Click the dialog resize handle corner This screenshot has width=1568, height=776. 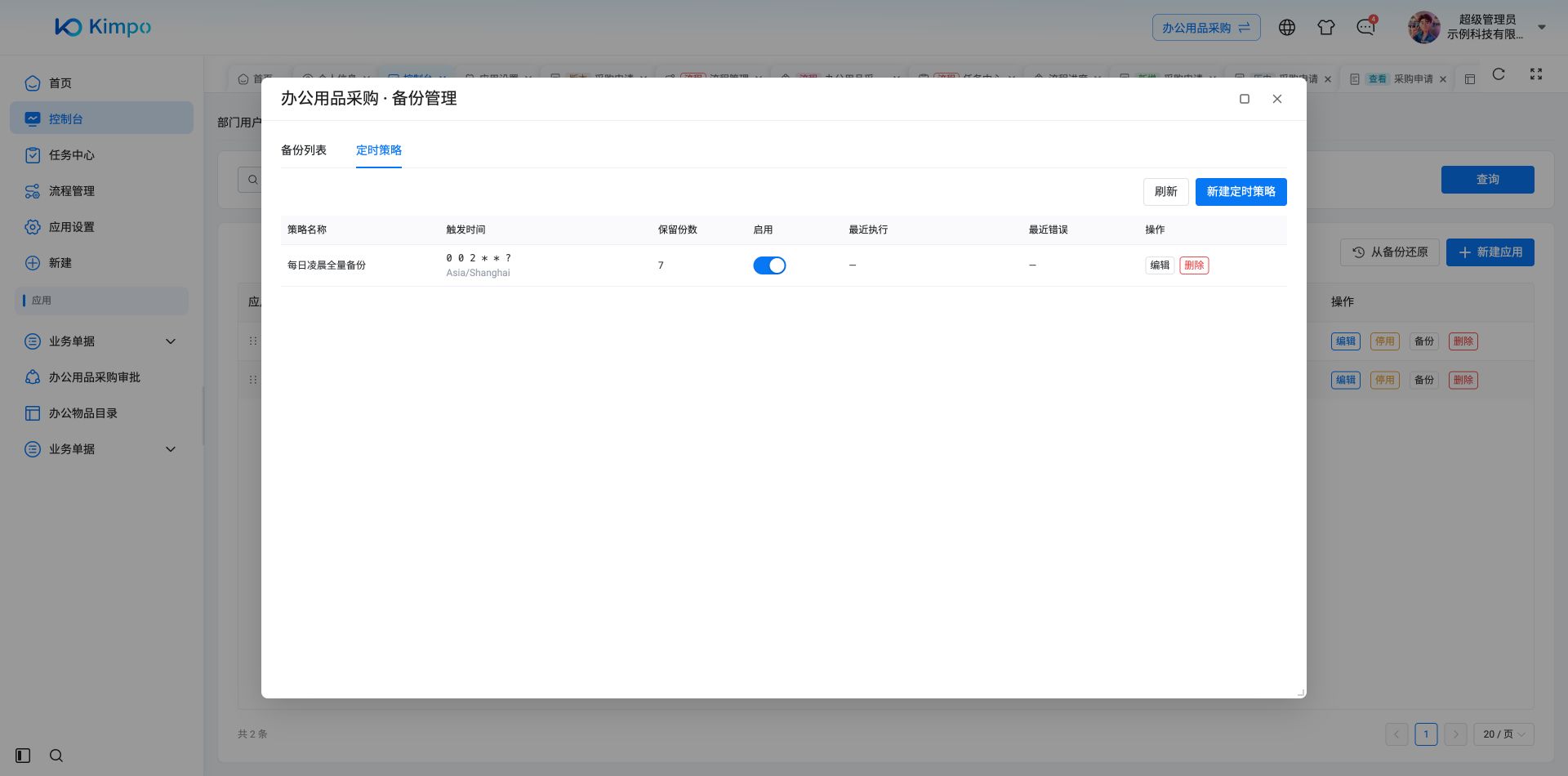1301,693
